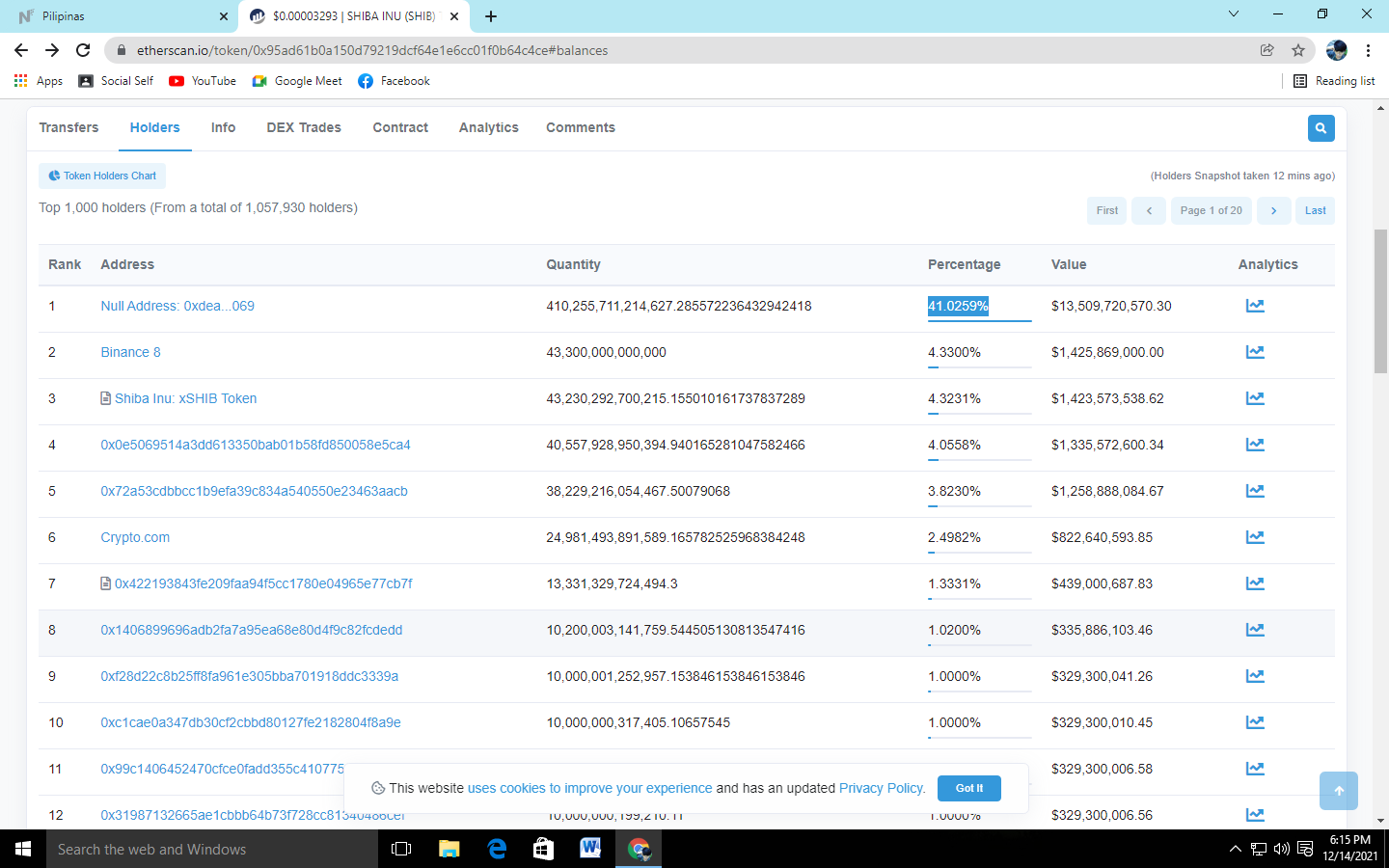Close the Pilipinas browser tab
The height and width of the screenshot is (868, 1389).
point(223,16)
